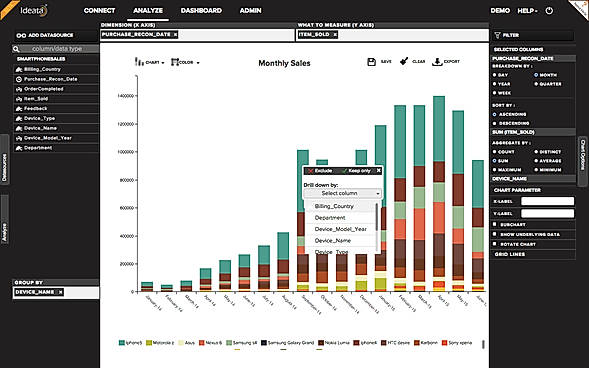Click the Keep only button
This screenshot has width=589, height=368.
356,171
